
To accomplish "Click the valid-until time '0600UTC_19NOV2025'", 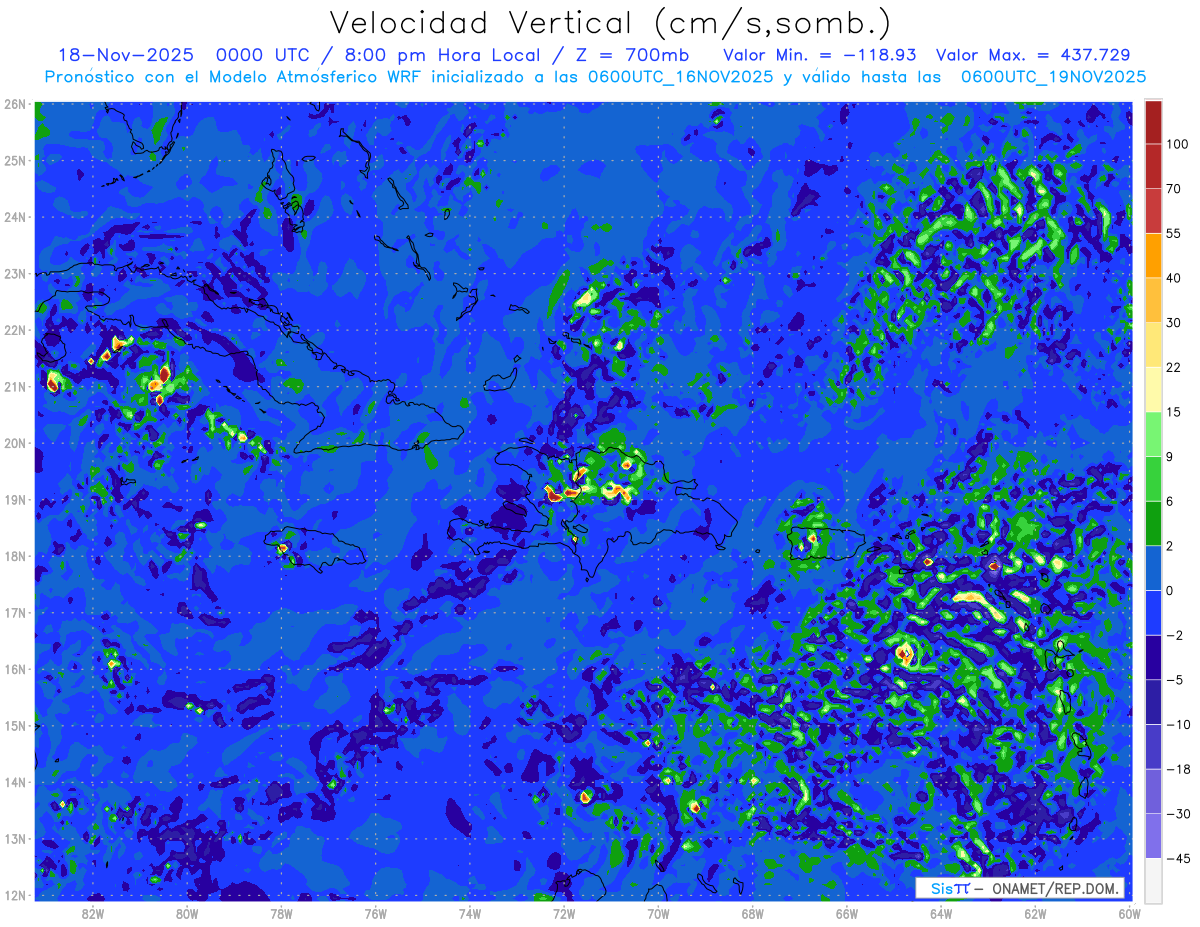I will pyautogui.click(x=1053, y=77).
